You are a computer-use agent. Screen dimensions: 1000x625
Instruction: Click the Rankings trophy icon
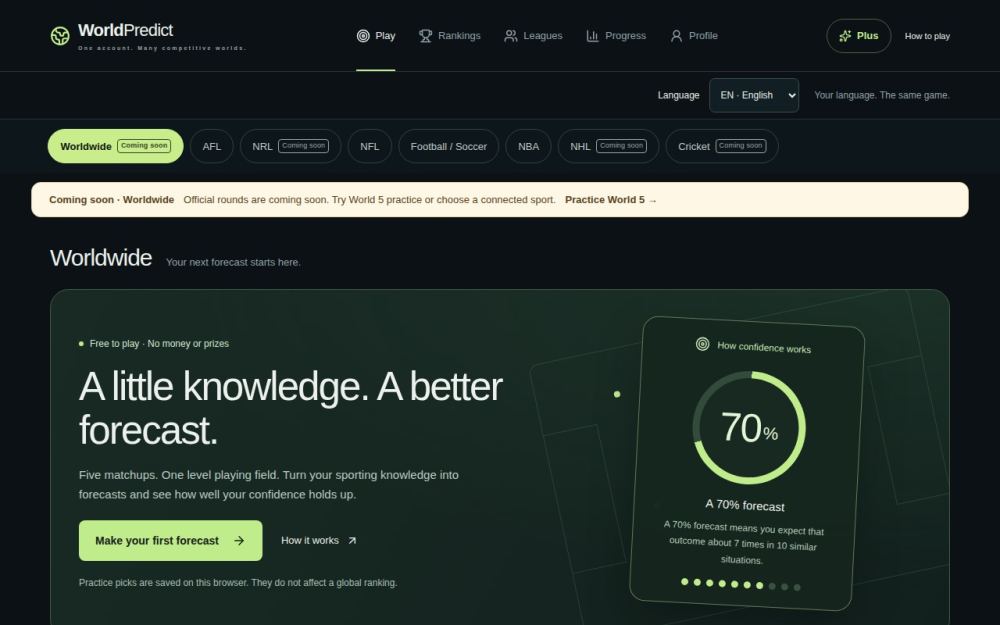(x=425, y=36)
